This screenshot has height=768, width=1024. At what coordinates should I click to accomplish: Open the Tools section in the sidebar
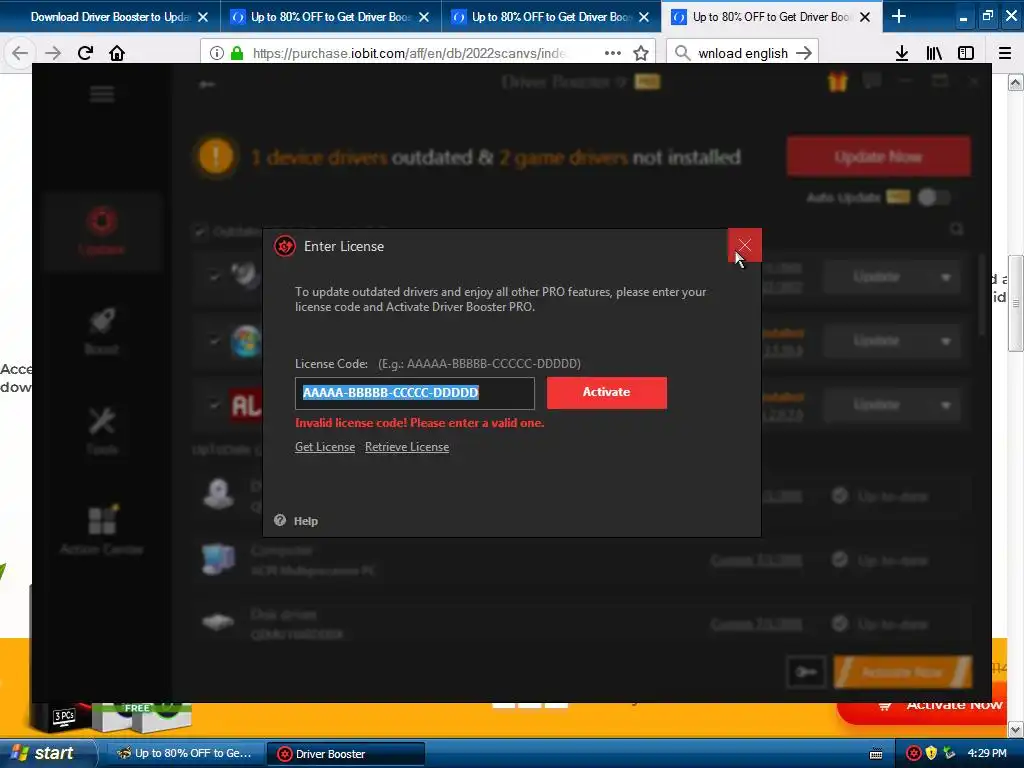point(102,430)
